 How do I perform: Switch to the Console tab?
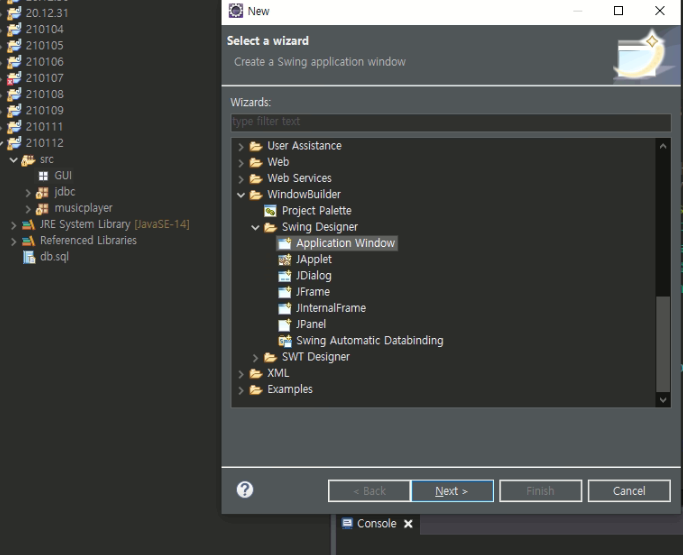coord(376,523)
